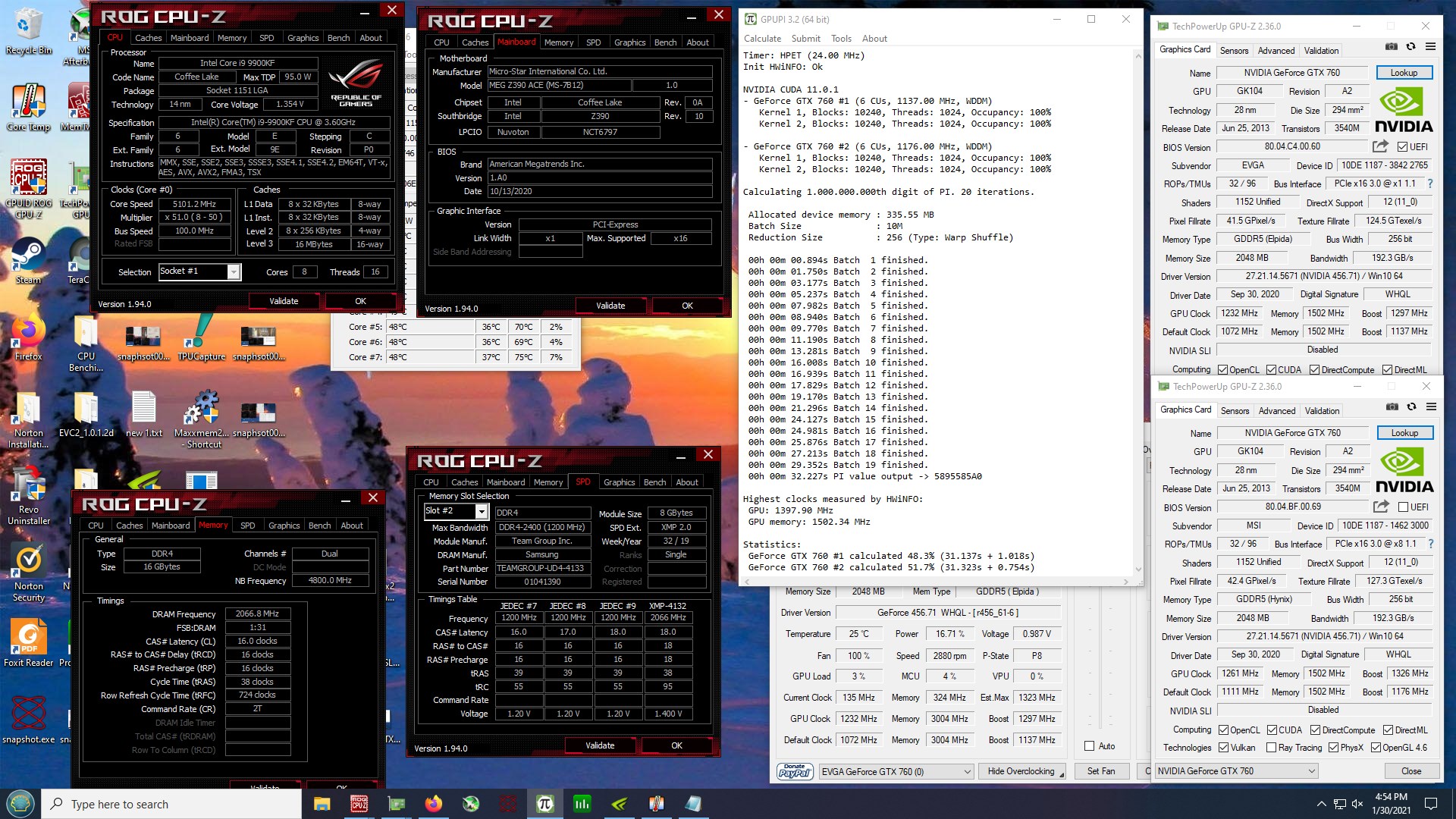
Task: Click the PayPal Donate button
Action: [x=795, y=771]
